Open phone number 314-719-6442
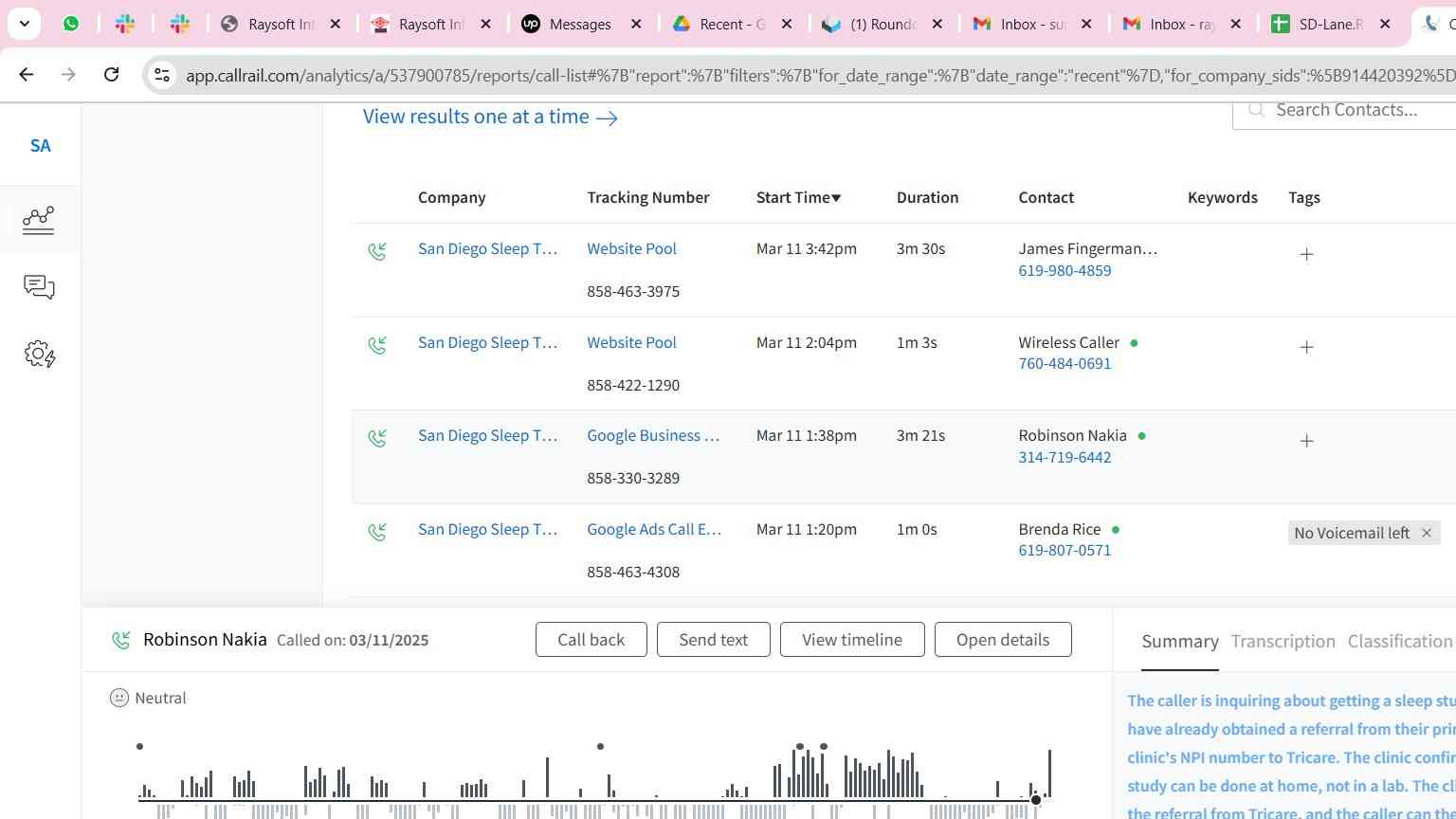The height and width of the screenshot is (819, 1456). point(1065,457)
